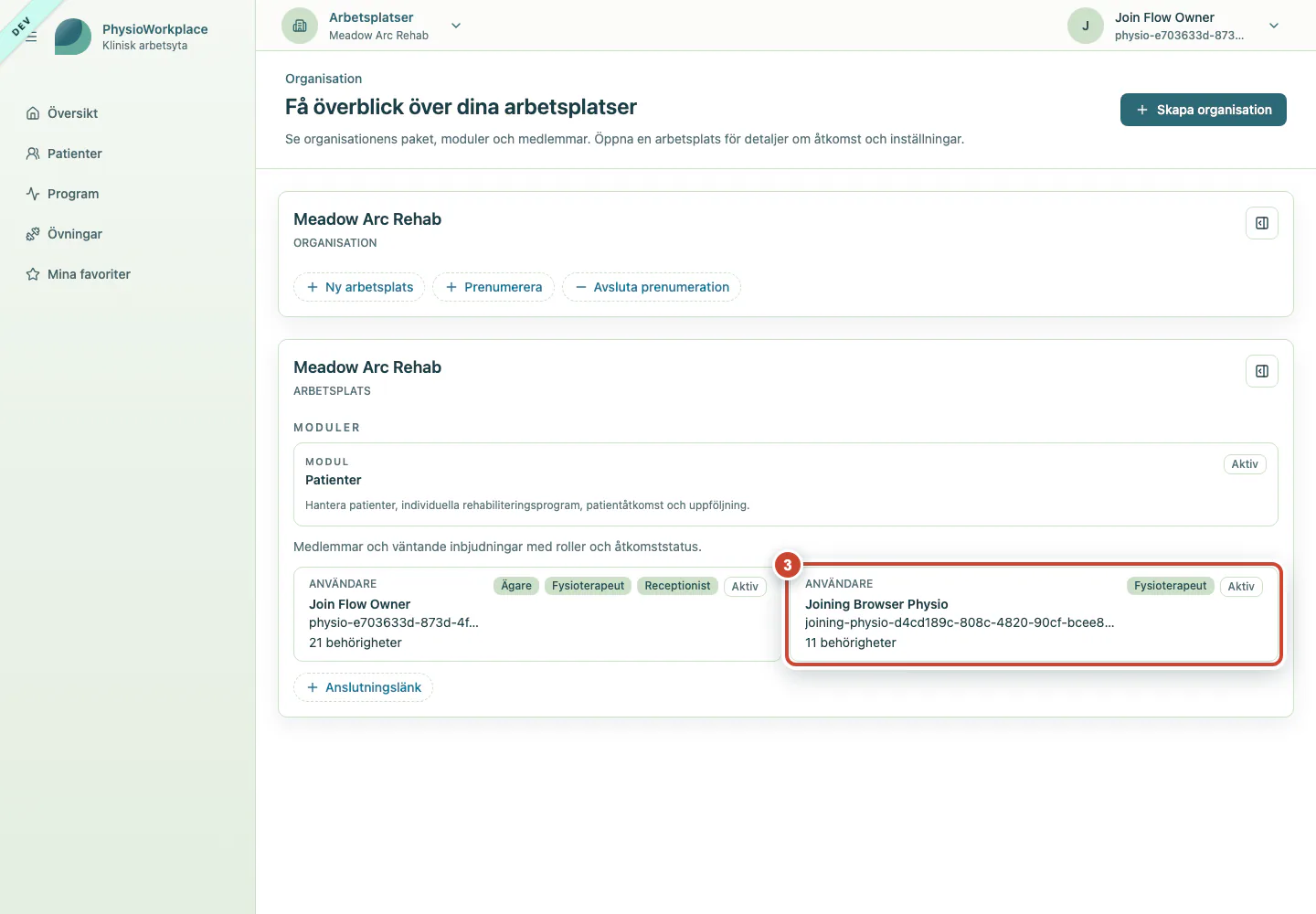This screenshot has width=1316, height=914.
Task: Click the J user avatar
Action: (1086, 26)
